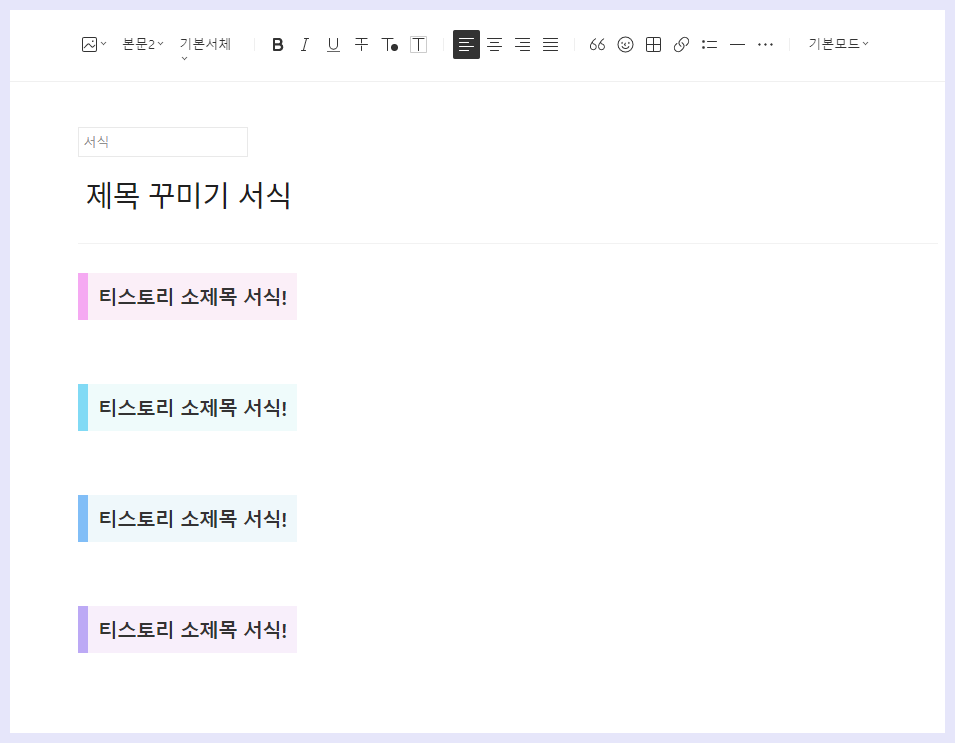Click the 서식 category input field
Screen dimensions: 955x743
(x=163, y=142)
